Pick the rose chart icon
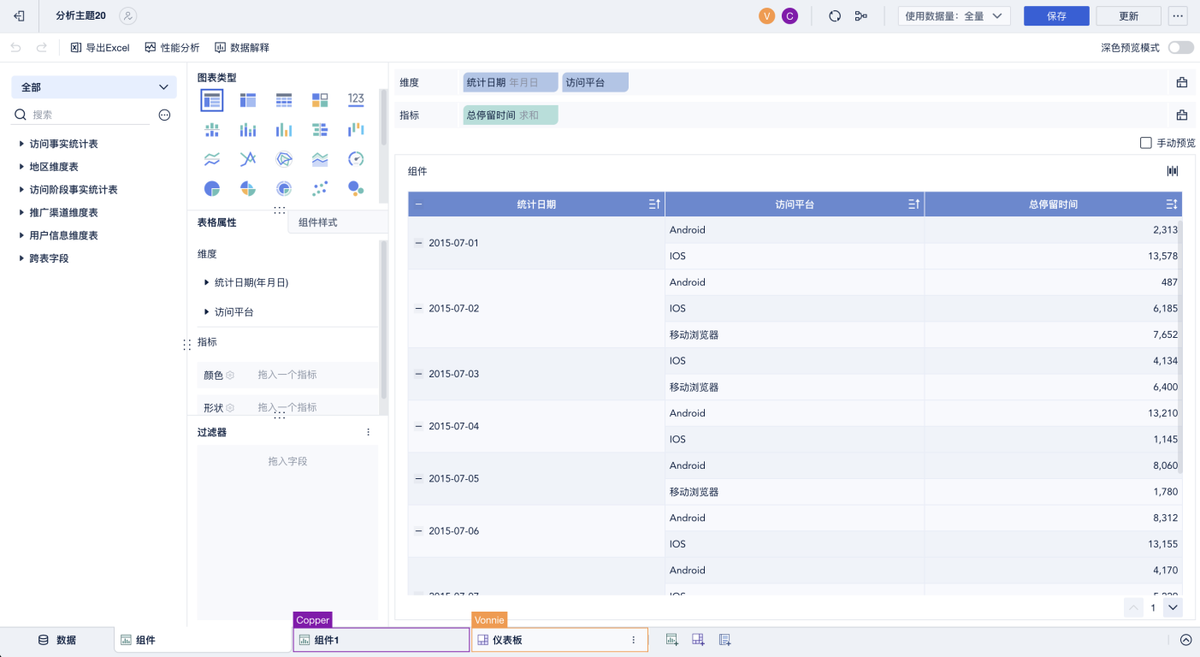Screen dimensions: 1200x657 248,188
